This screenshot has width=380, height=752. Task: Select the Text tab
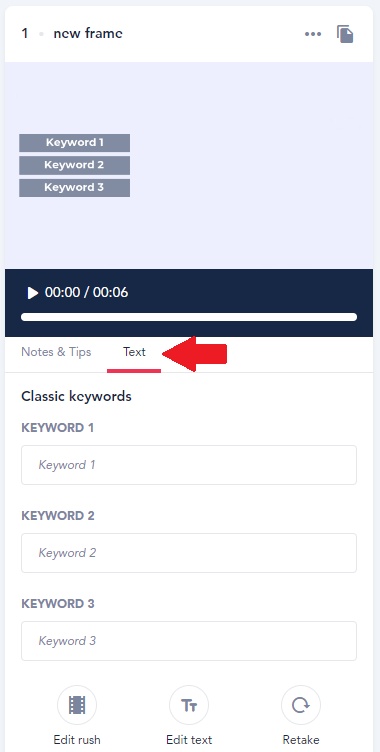coord(134,352)
